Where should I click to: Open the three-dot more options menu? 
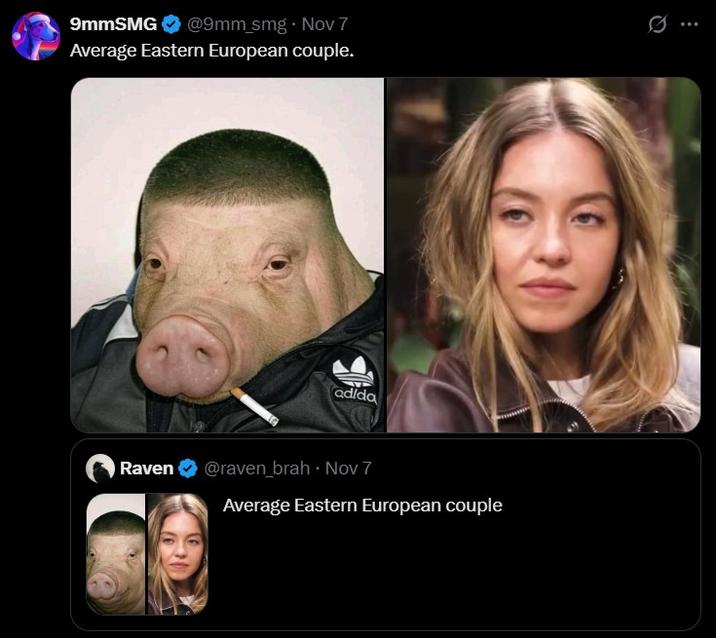click(x=689, y=24)
